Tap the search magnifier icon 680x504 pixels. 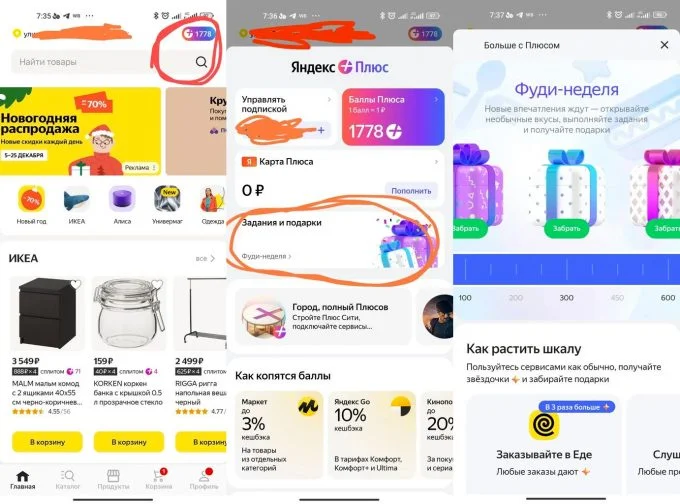tap(201, 62)
